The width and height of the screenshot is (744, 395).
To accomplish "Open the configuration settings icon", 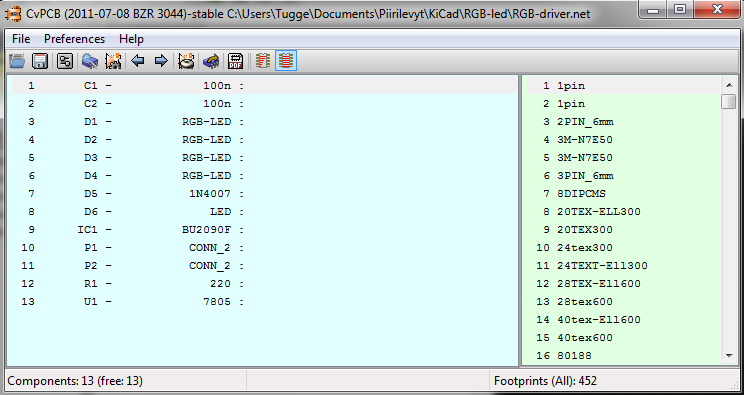I will point(65,61).
